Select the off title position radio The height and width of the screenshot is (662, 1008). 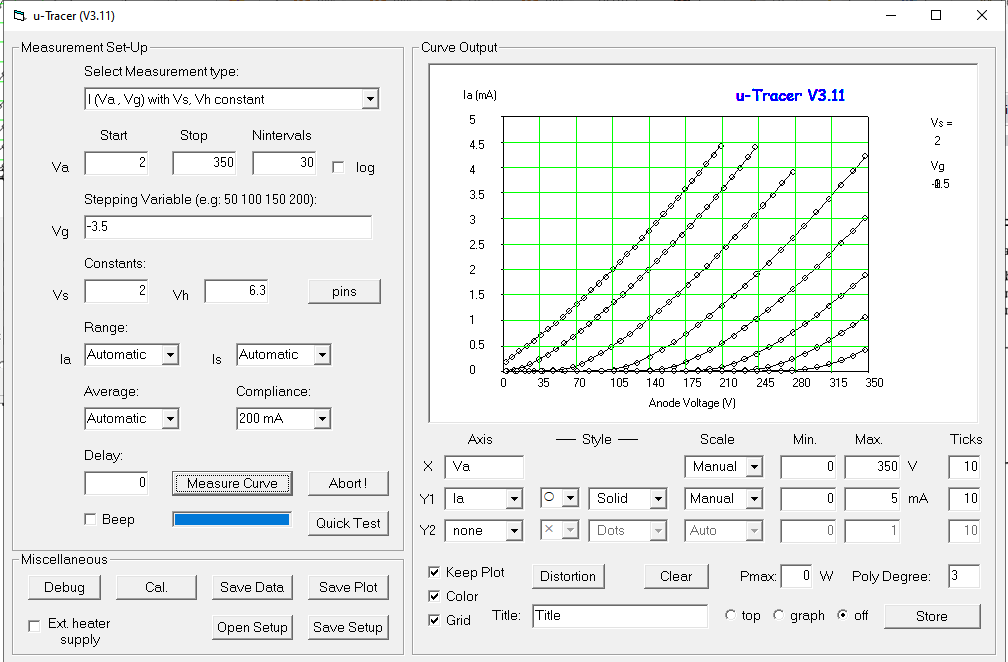click(x=843, y=615)
